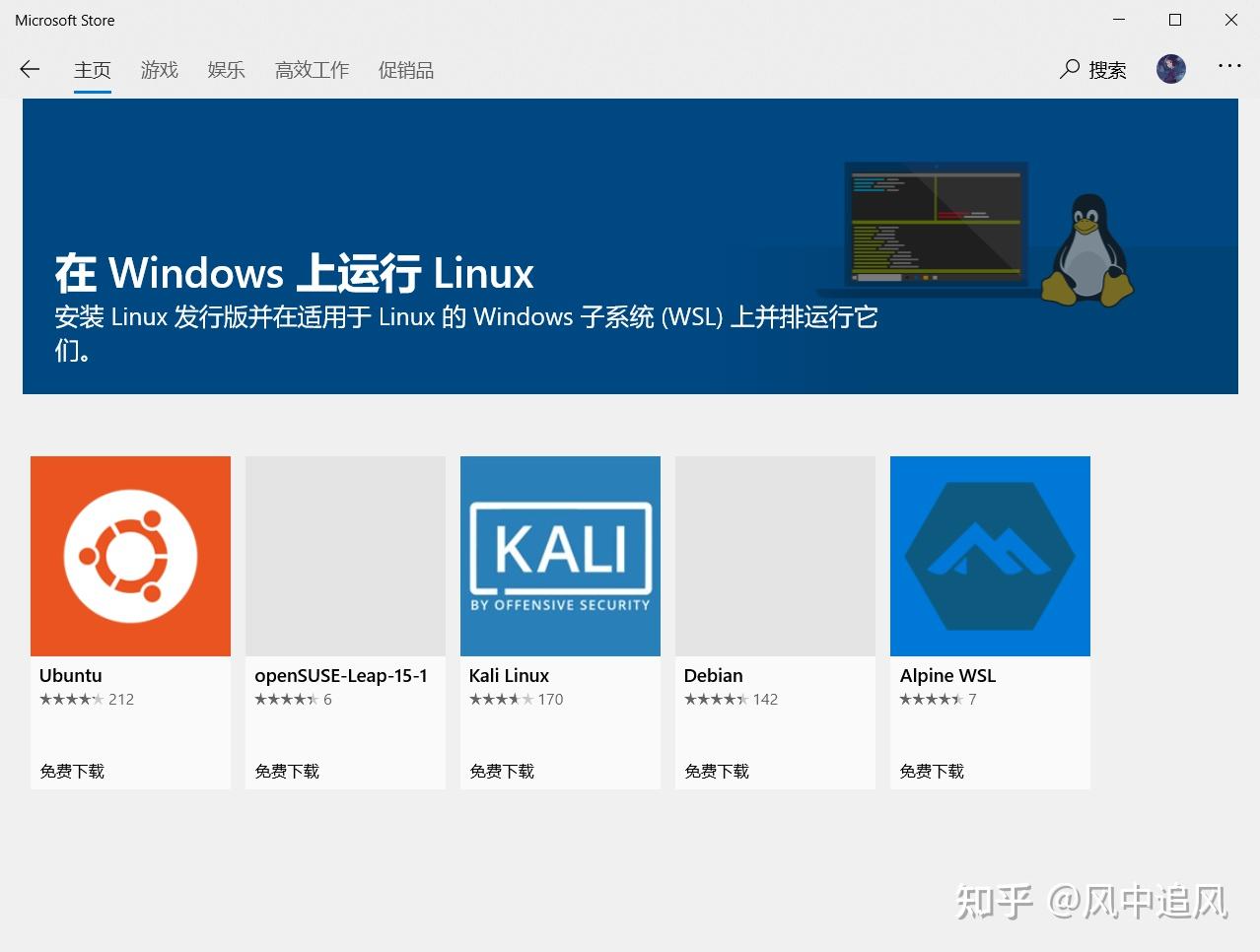Image resolution: width=1260 pixels, height=952 pixels.
Task: Click 免费下载 under Ubuntu
Action: click(71, 771)
